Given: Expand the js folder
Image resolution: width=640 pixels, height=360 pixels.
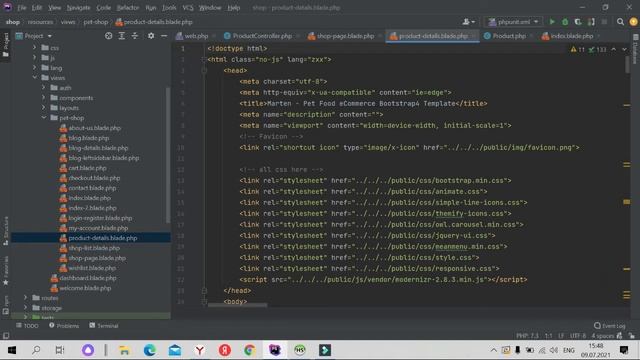Looking at the screenshot, I should (x=35, y=58).
